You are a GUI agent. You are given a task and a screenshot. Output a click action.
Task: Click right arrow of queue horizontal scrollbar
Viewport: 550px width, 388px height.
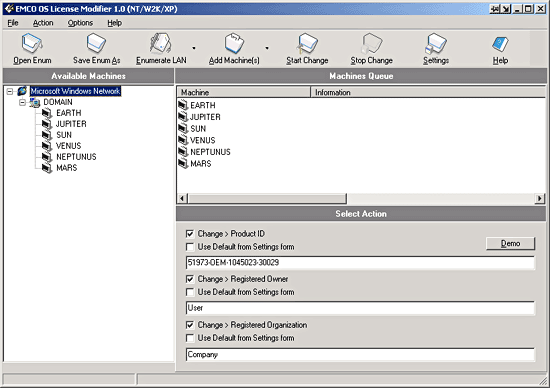539,199
